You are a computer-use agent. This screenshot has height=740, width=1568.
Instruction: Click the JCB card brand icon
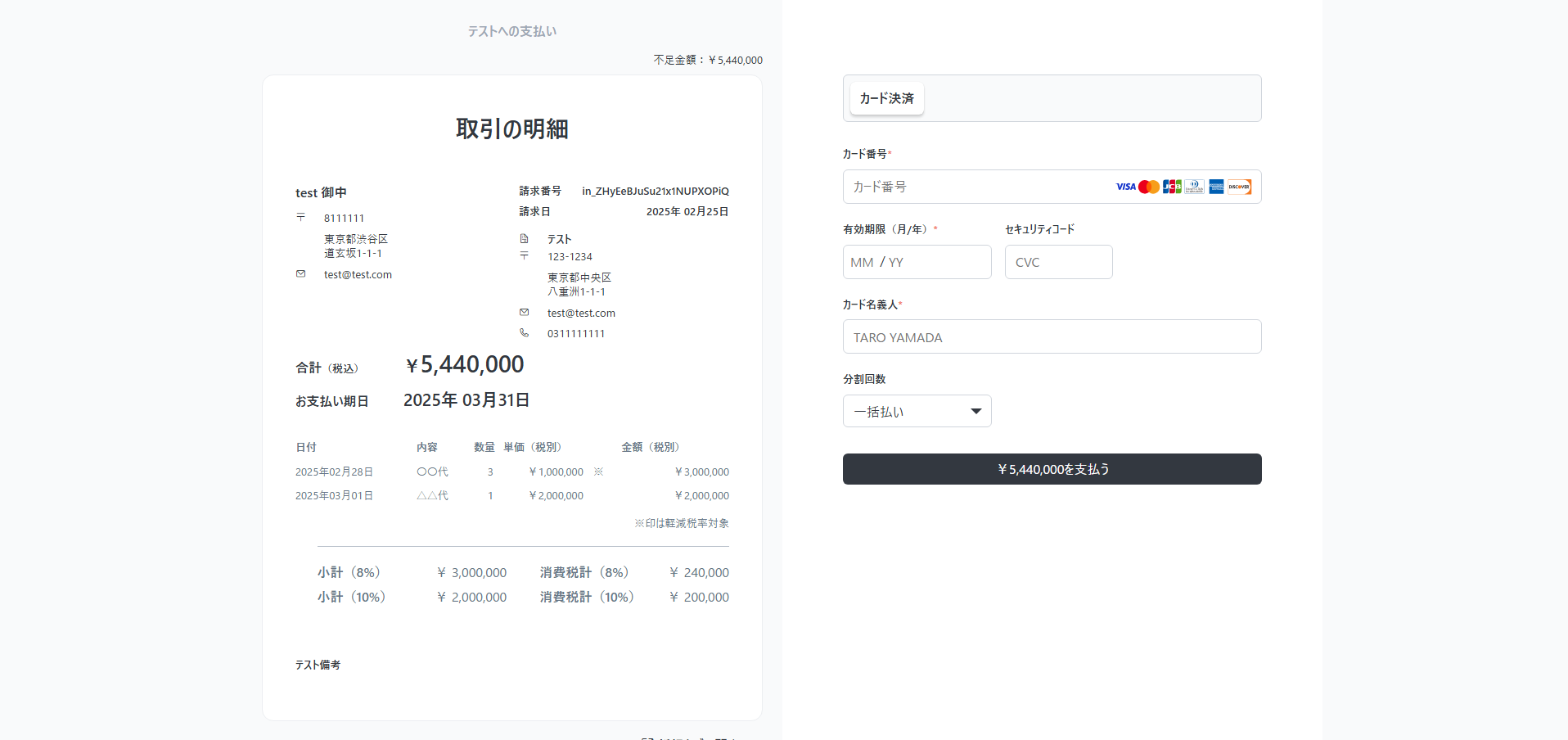(1171, 187)
